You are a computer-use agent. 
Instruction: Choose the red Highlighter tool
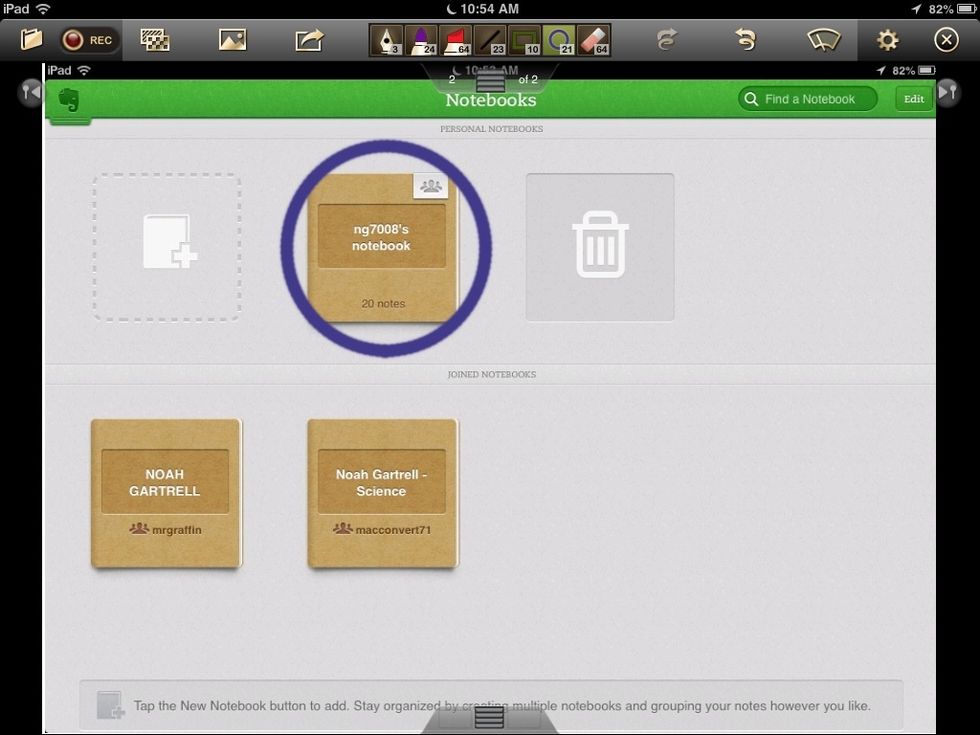click(455, 39)
